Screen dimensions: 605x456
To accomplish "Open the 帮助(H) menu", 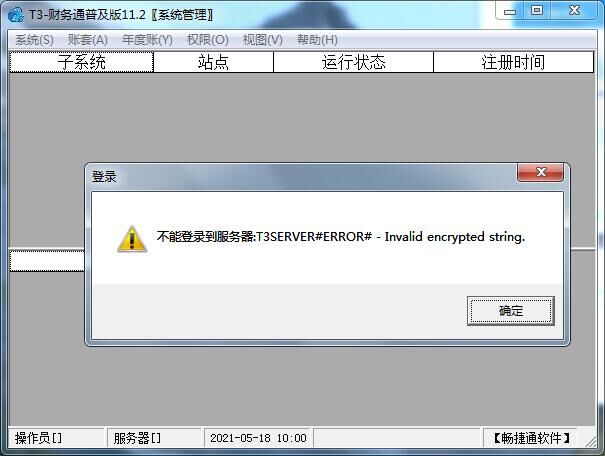I will click(x=317, y=40).
